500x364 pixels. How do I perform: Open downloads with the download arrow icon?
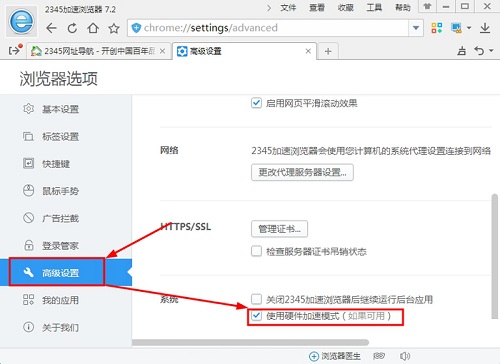pos(485,28)
